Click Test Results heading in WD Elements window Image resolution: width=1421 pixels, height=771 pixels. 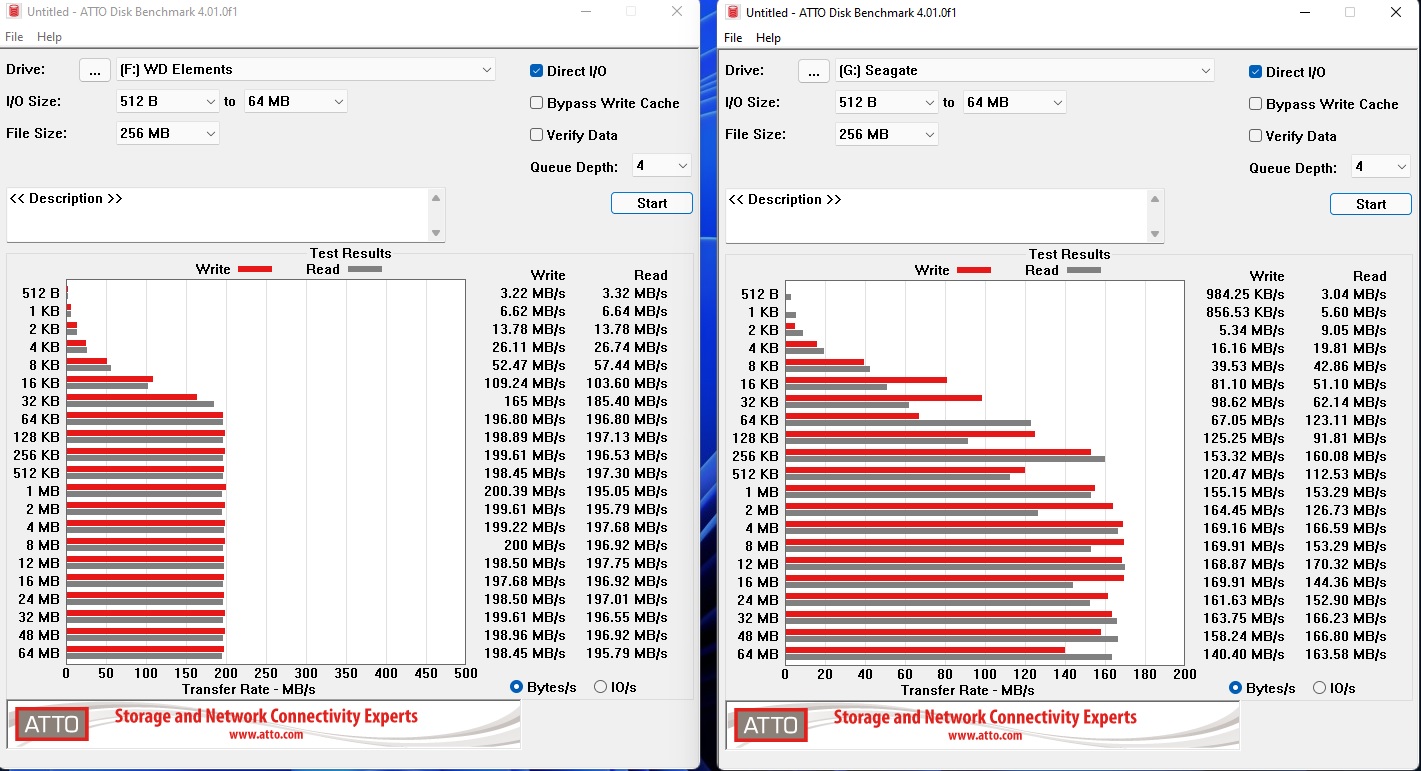coord(351,253)
